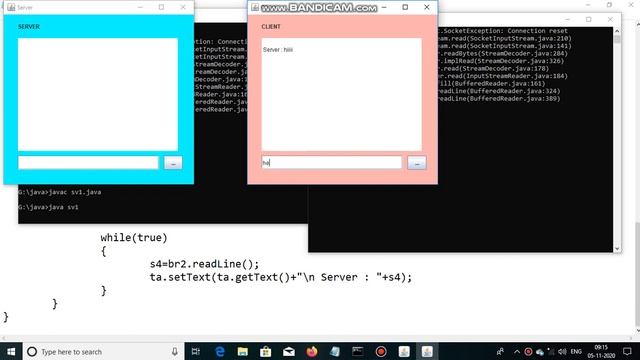The width and height of the screenshot is (640, 360).
Task: Open Task View on the taskbar
Action: pos(196,351)
